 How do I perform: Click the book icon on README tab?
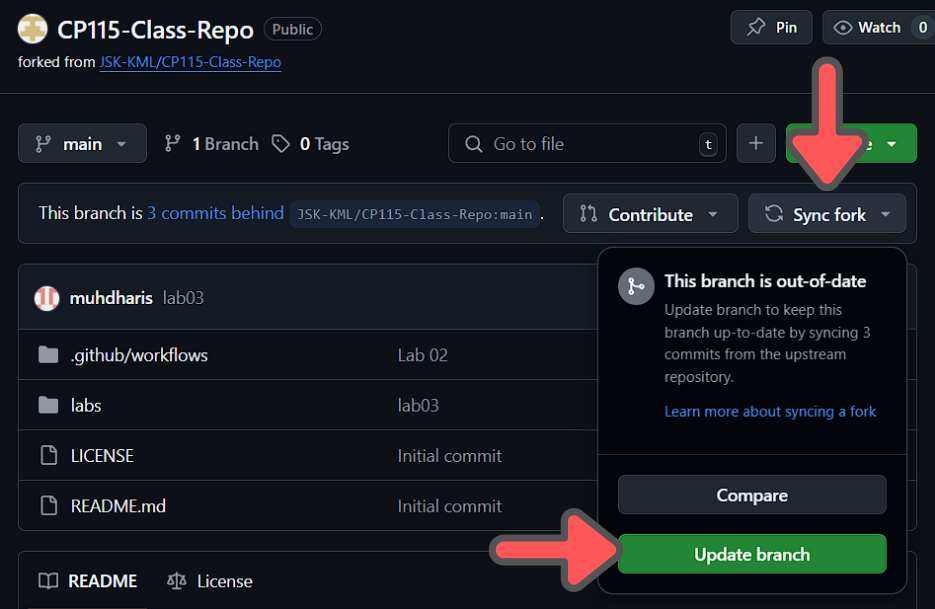click(x=48, y=581)
